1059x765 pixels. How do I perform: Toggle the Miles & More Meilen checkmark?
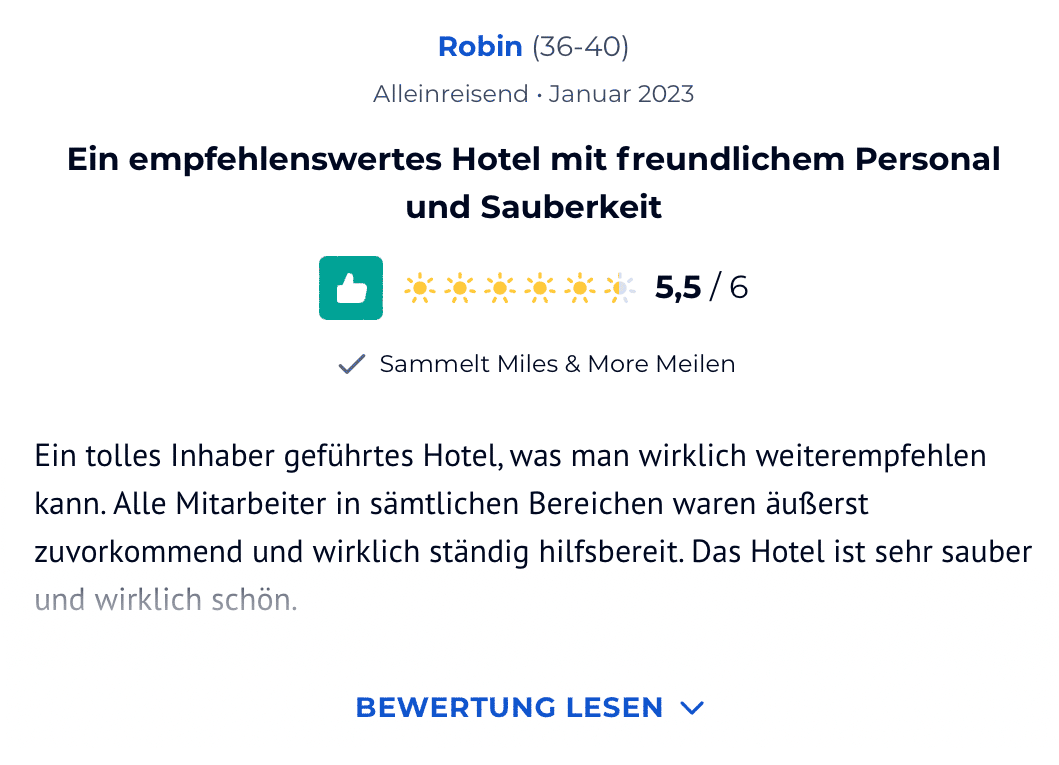[x=351, y=363]
